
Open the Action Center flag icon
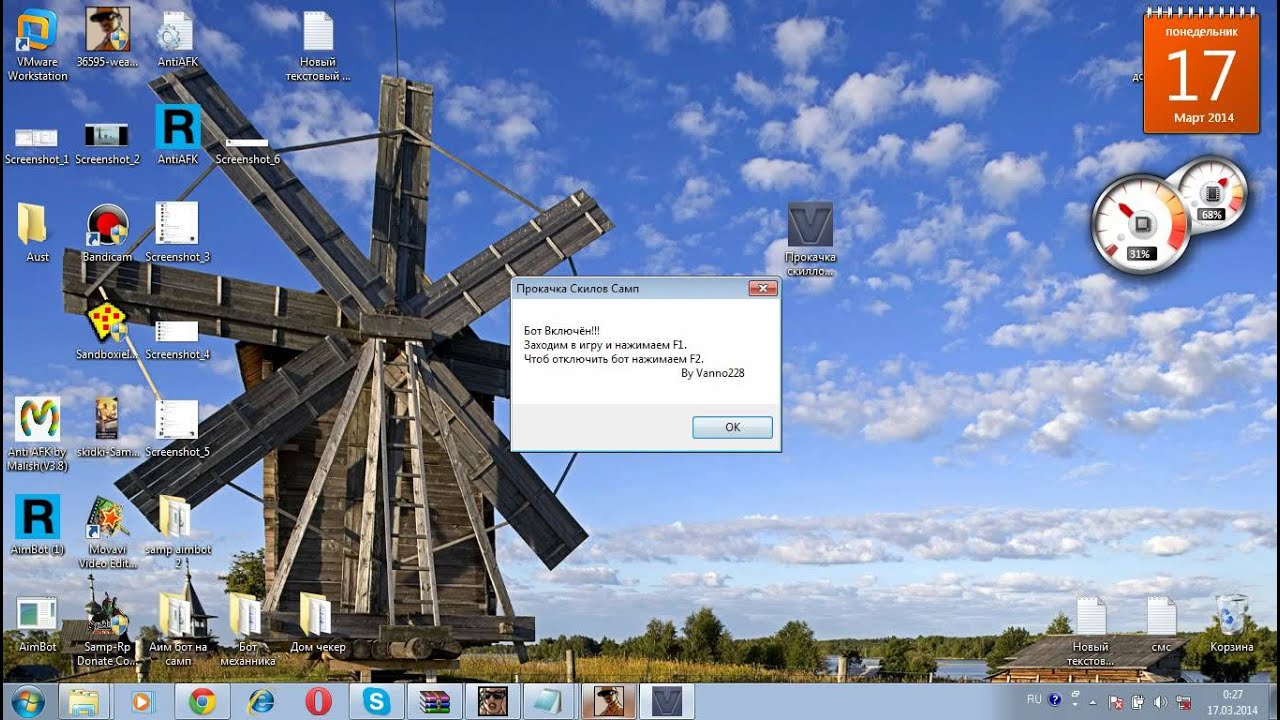click(1116, 702)
